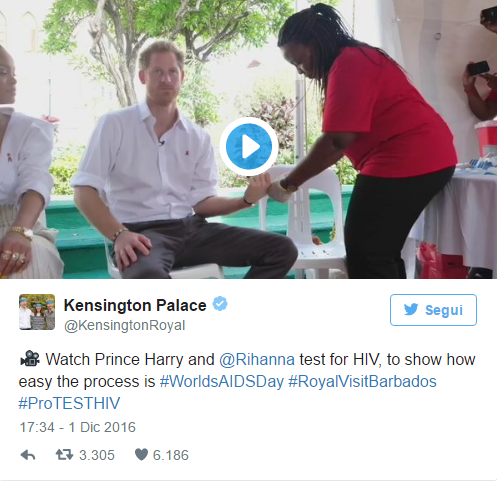This screenshot has height=486, width=497.
Task: Play the Prince Harry HIV test video
Action: (x=249, y=146)
